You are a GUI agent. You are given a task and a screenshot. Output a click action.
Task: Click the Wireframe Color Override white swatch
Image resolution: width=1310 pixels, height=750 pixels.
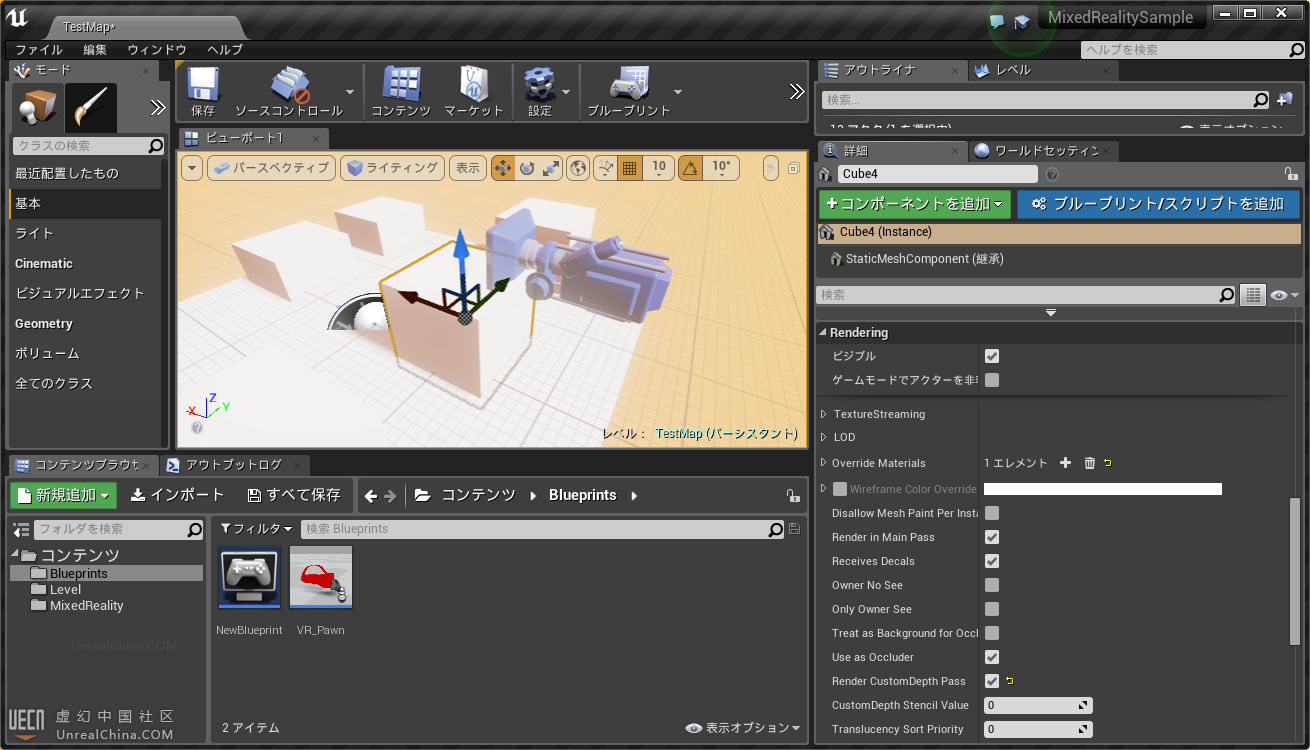pos(1102,489)
